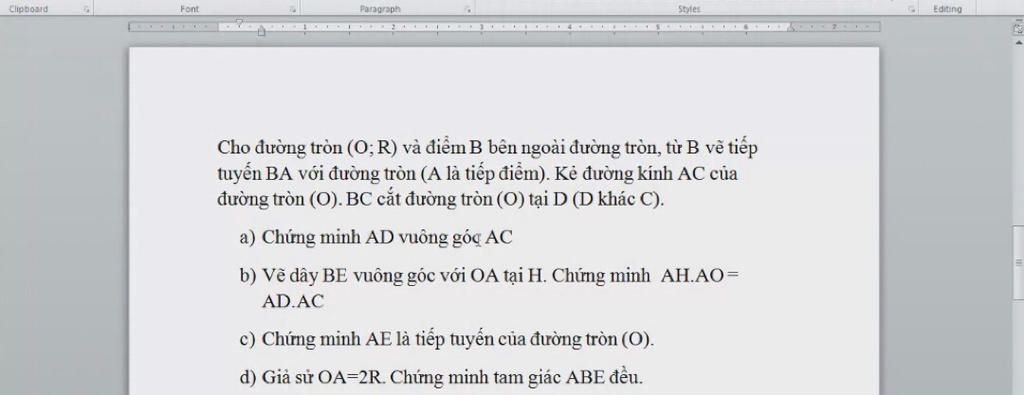
Task: Select the First Line Indent marker on ruler
Action: coord(239,23)
